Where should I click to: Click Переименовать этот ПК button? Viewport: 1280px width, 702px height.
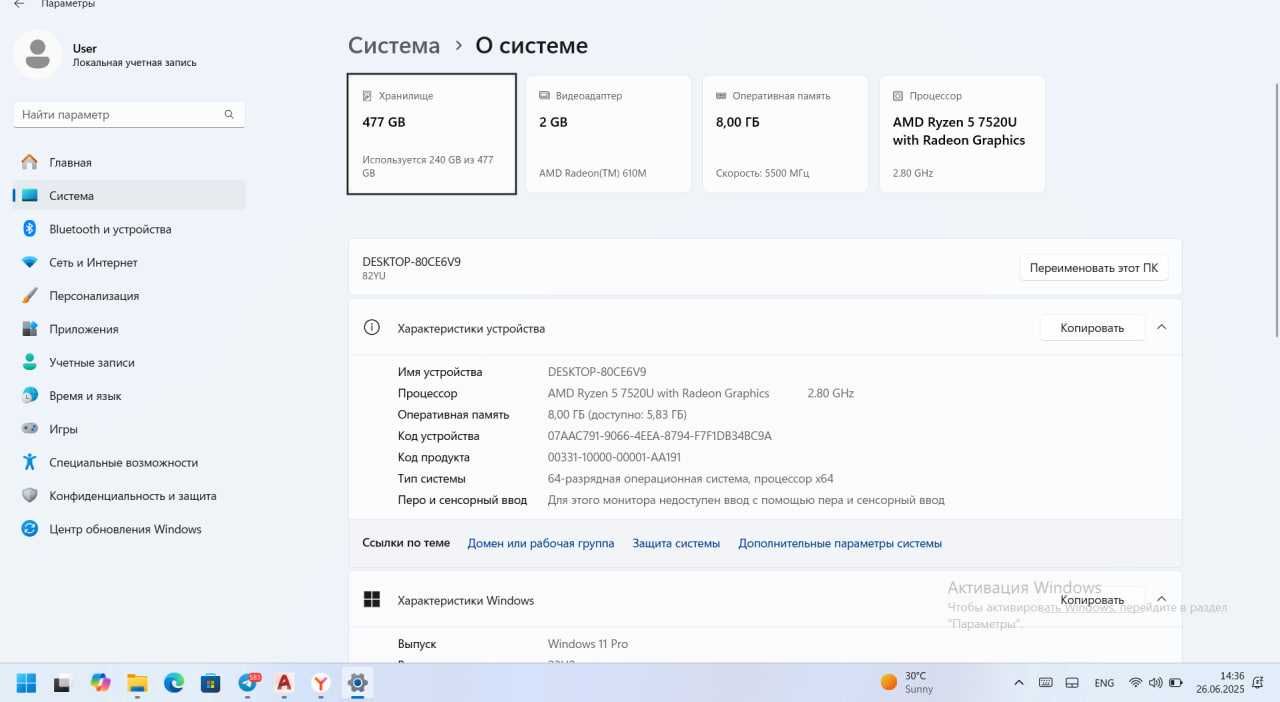[x=1094, y=268]
